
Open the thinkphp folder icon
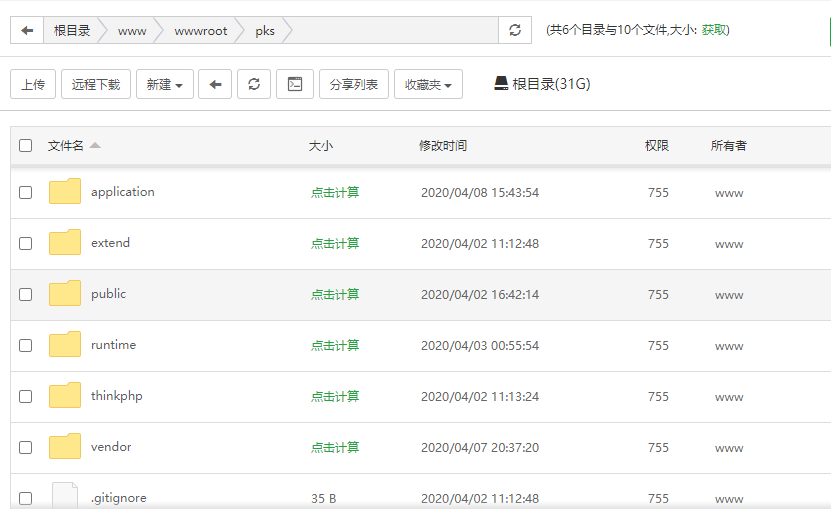point(65,395)
